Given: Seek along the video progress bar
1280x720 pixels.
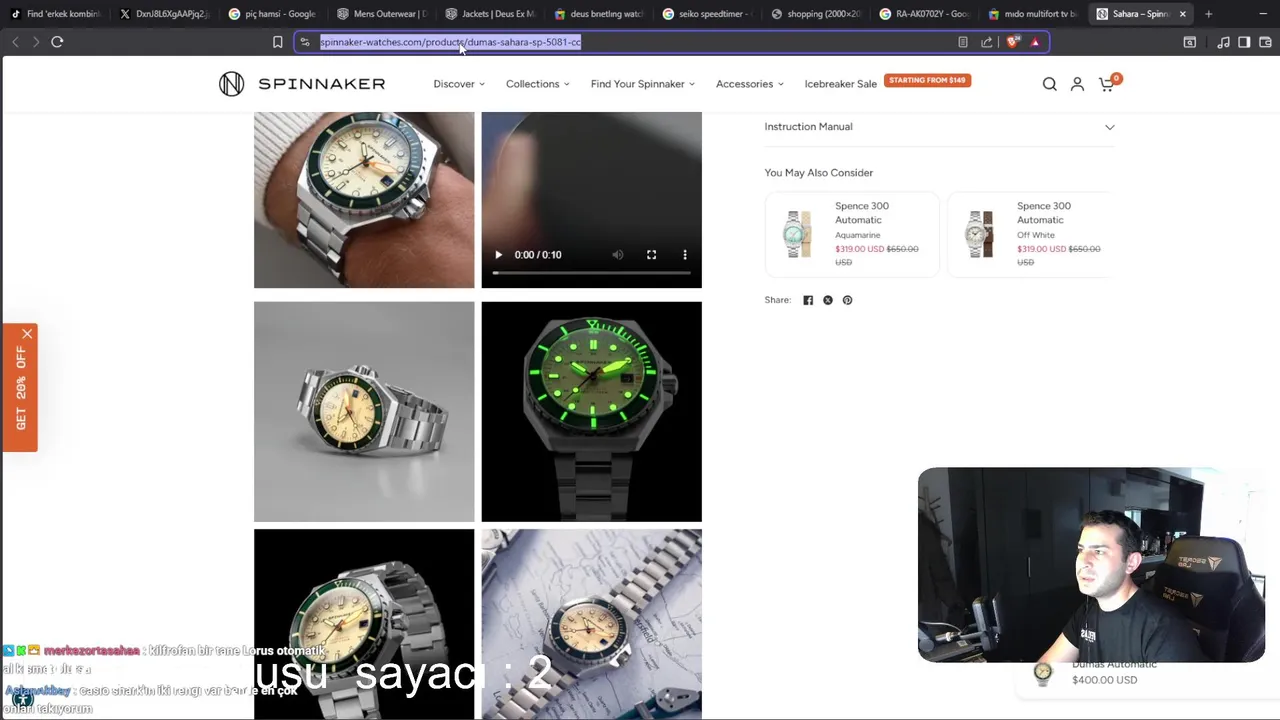Looking at the screenshot, I should 591,272.
